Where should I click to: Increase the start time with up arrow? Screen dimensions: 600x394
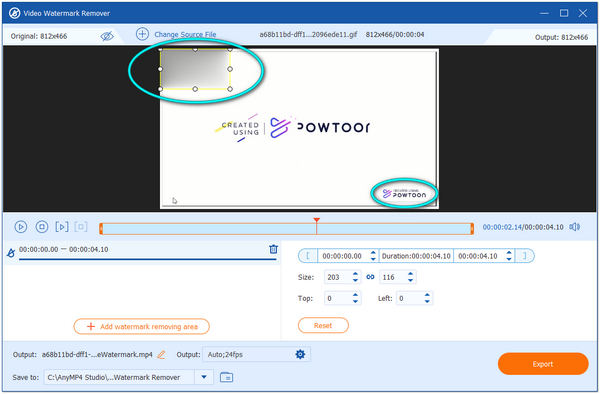pyautogui.click(x=373, y=252)
